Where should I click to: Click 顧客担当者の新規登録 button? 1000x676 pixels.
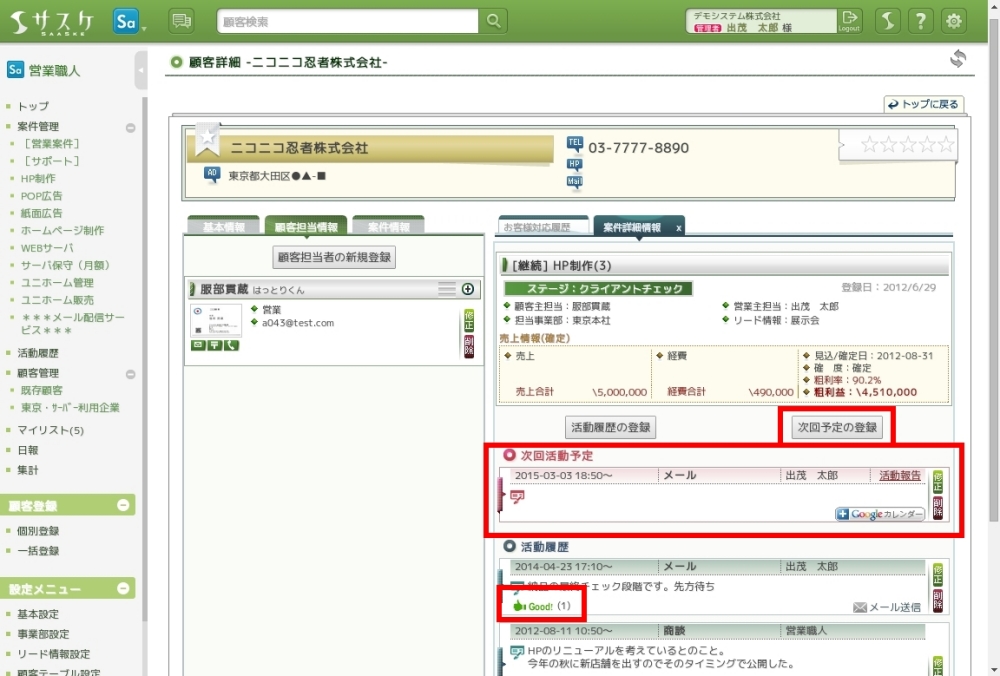click(x=334, y=257)
